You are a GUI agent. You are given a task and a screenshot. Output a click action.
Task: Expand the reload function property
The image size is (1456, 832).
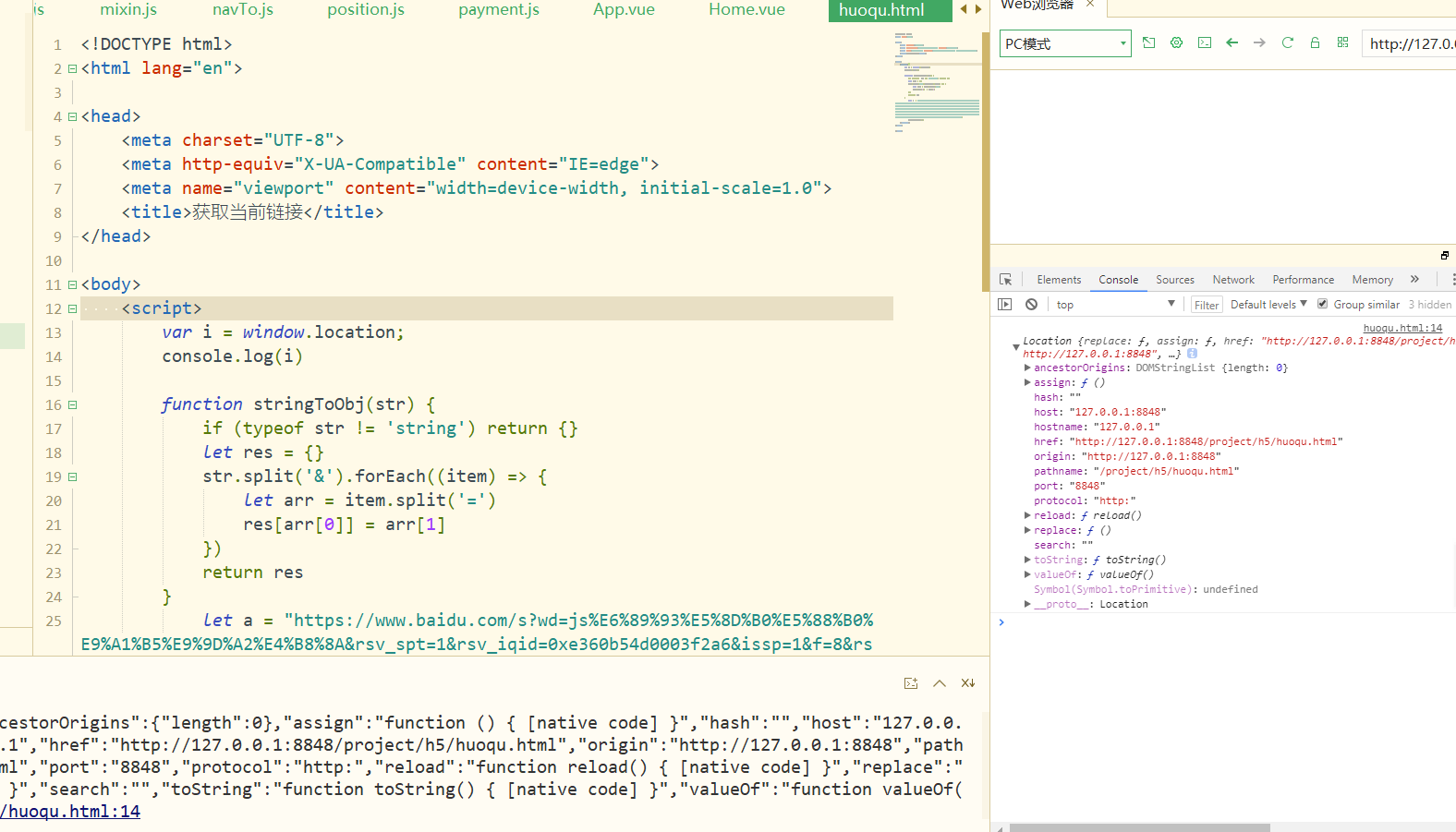(1027, 515)
